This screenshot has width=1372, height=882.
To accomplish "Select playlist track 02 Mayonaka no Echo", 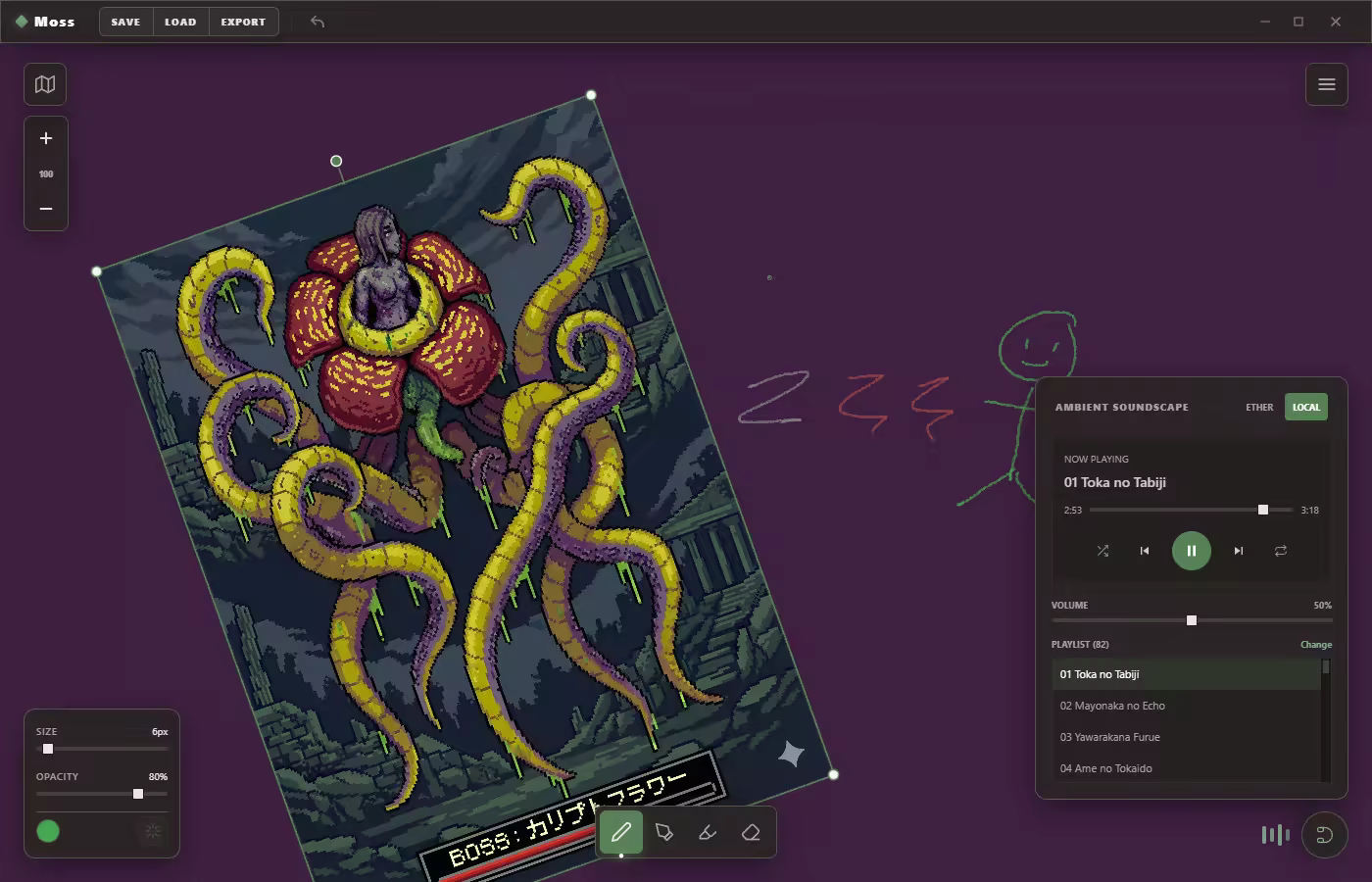I will (1112, 706).
